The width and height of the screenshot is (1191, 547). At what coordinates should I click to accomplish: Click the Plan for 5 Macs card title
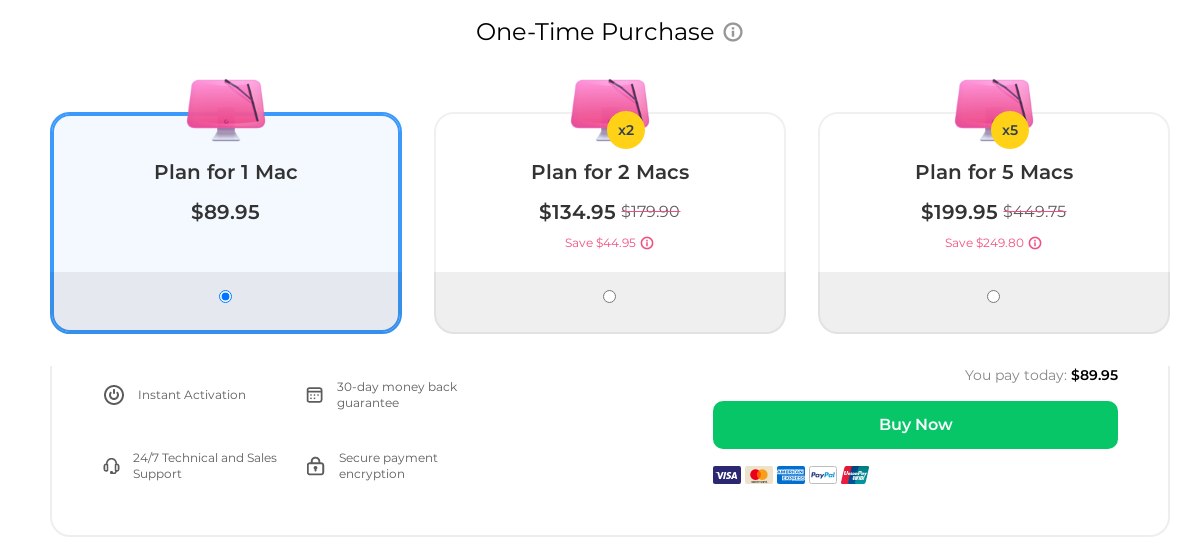(994, 172)
